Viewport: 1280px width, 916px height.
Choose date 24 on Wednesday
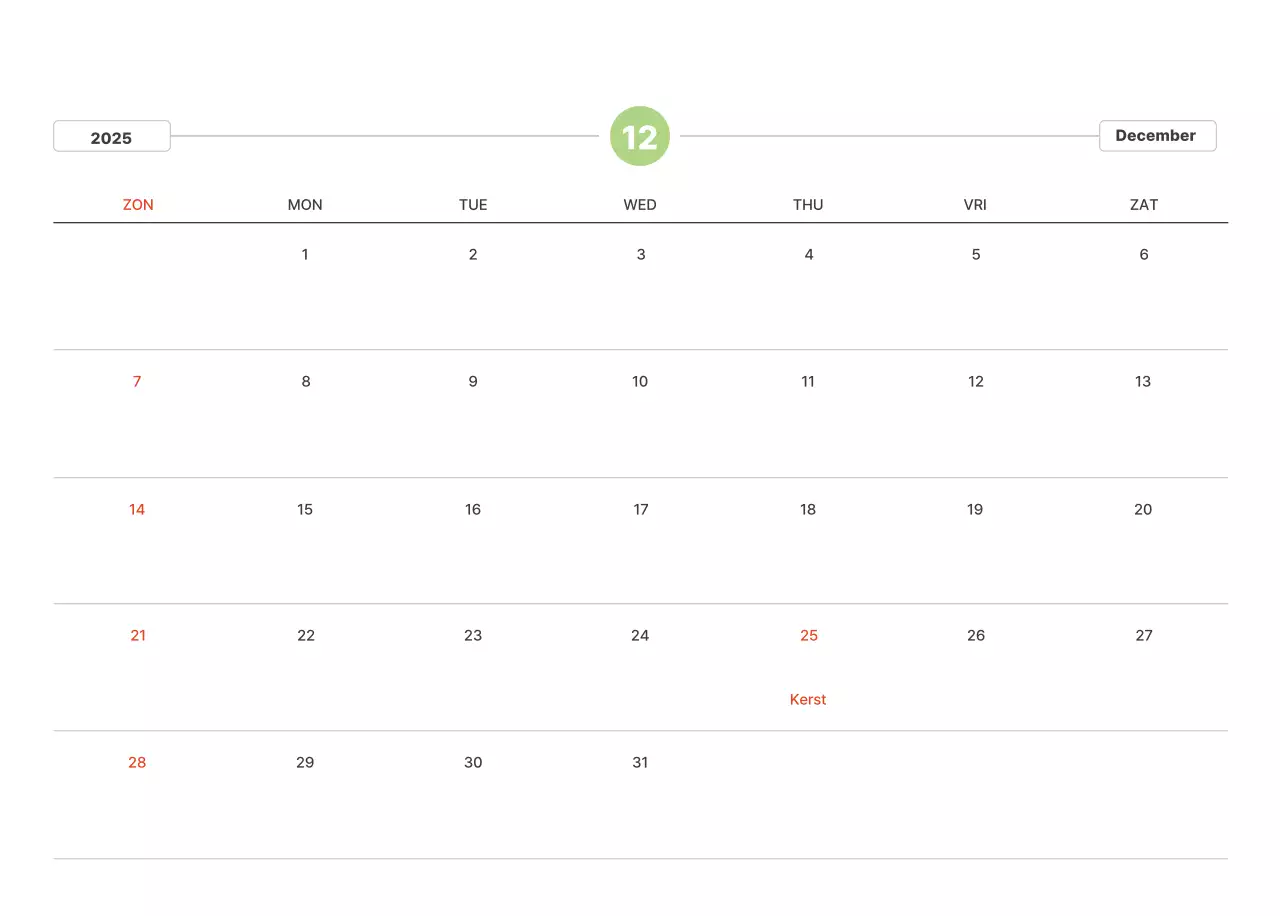[640, 636]
